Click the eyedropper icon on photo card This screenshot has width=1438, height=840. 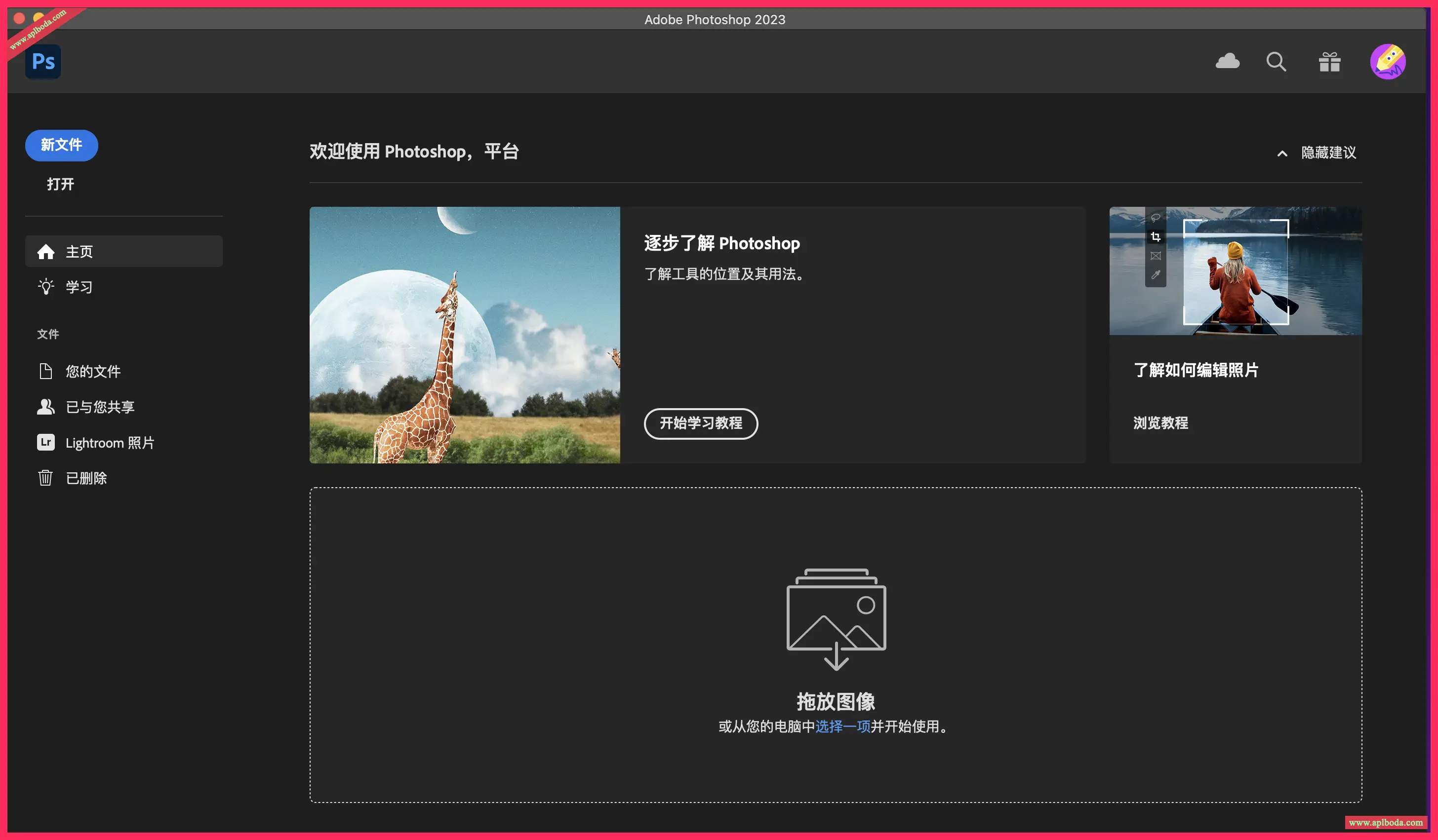[1156, 275]
